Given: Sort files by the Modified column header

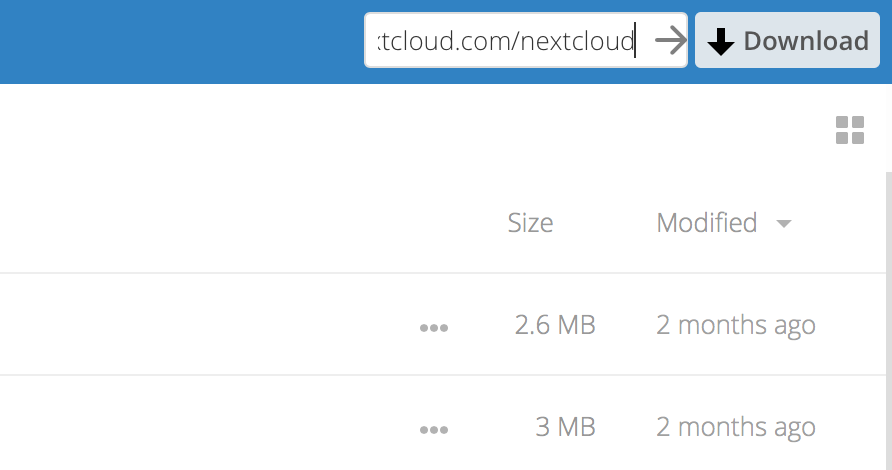Looking at the screenshot, I should coord(706,223).
